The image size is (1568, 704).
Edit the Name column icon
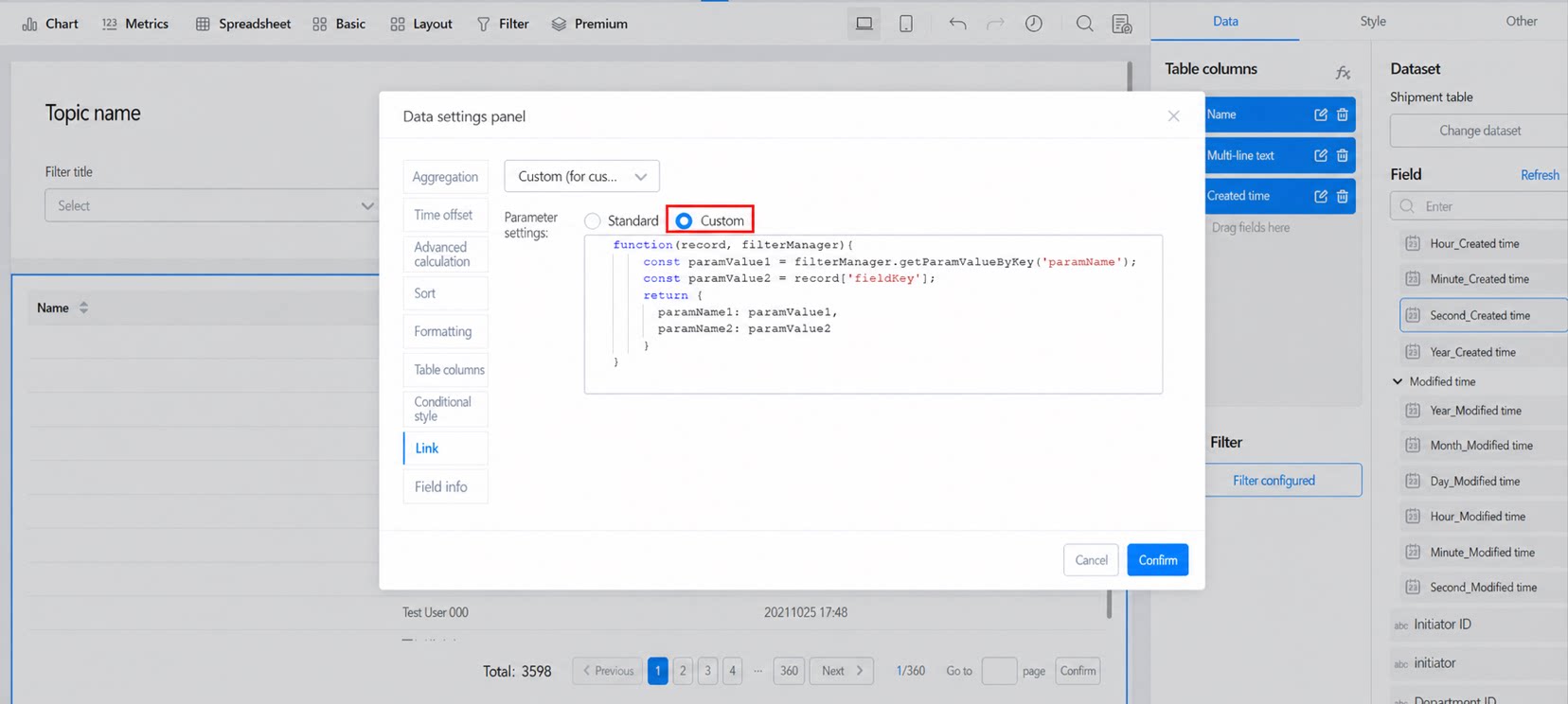(1321, 114)
